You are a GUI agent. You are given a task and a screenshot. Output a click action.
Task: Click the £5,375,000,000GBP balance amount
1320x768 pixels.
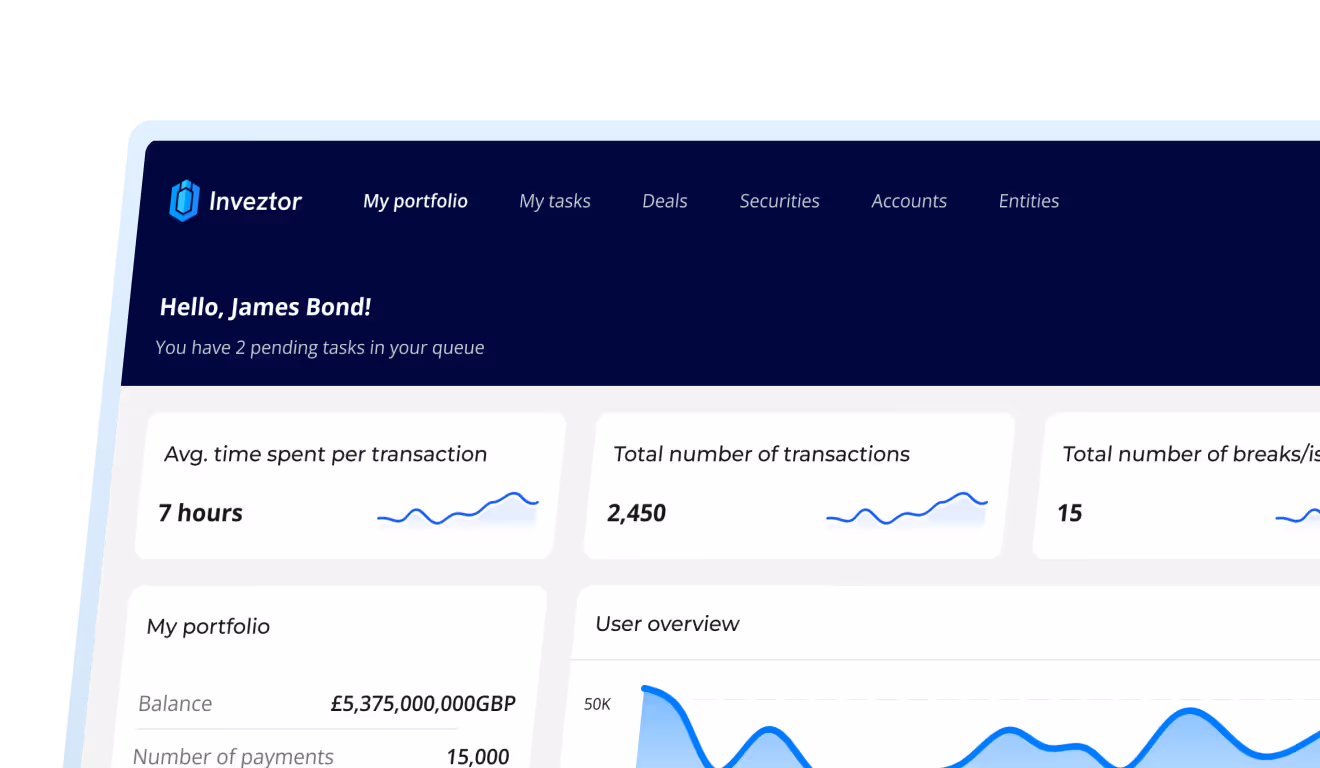tap(423, 704)
